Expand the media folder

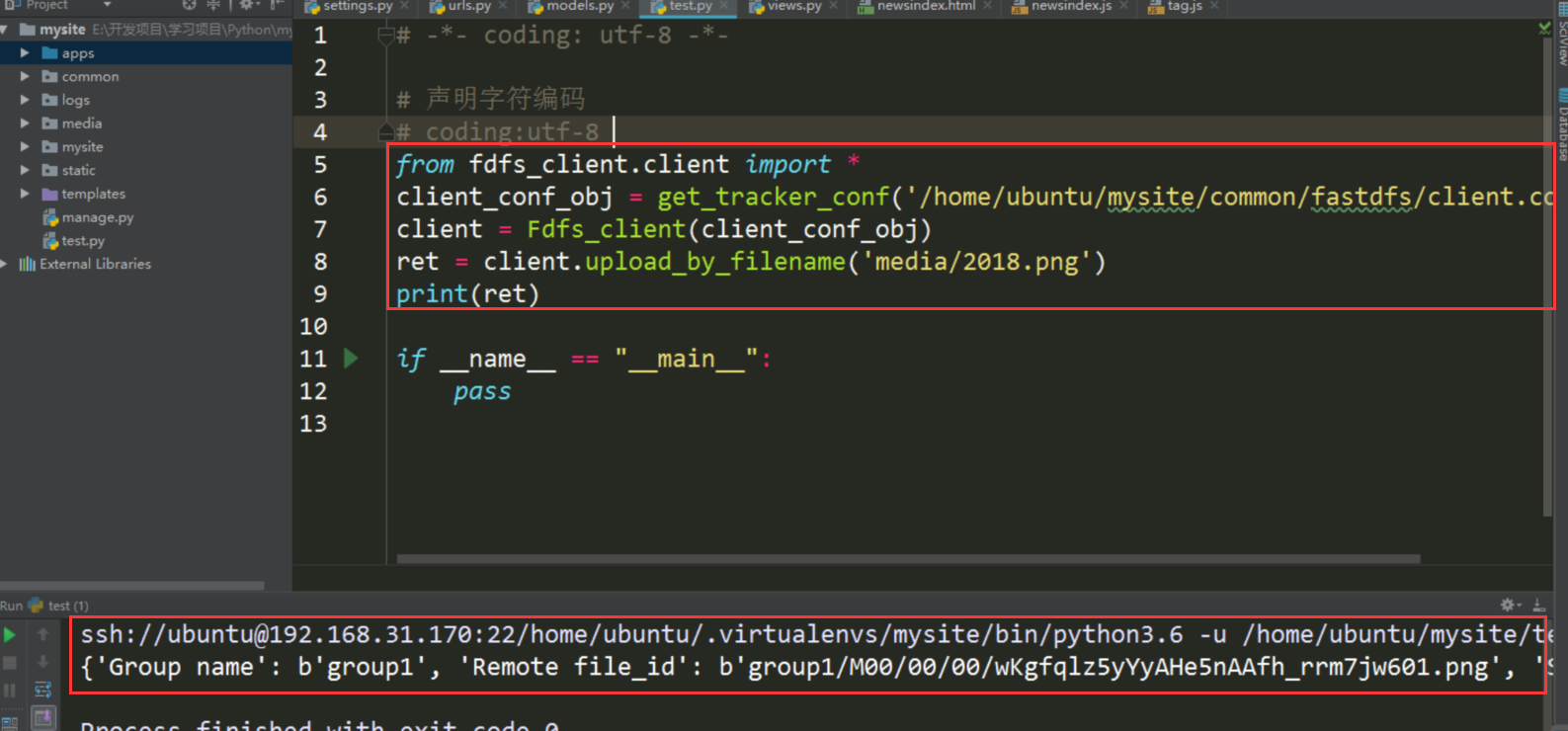coord(25,123)
